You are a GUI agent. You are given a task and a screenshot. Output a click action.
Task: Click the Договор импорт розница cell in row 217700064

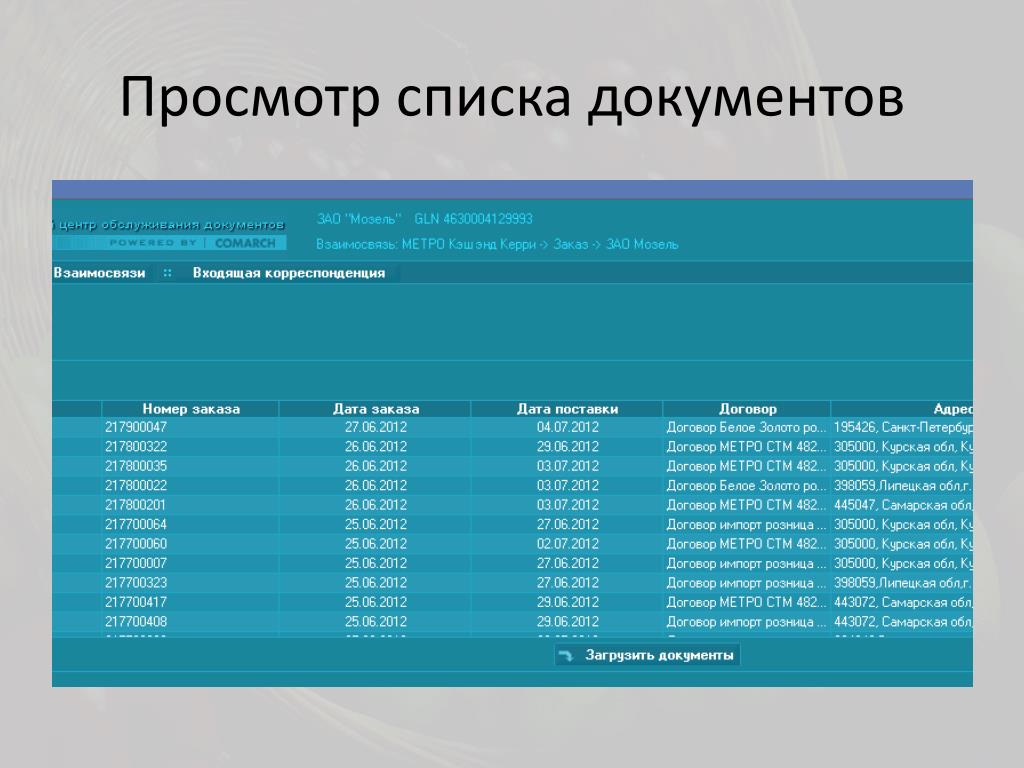746,524
